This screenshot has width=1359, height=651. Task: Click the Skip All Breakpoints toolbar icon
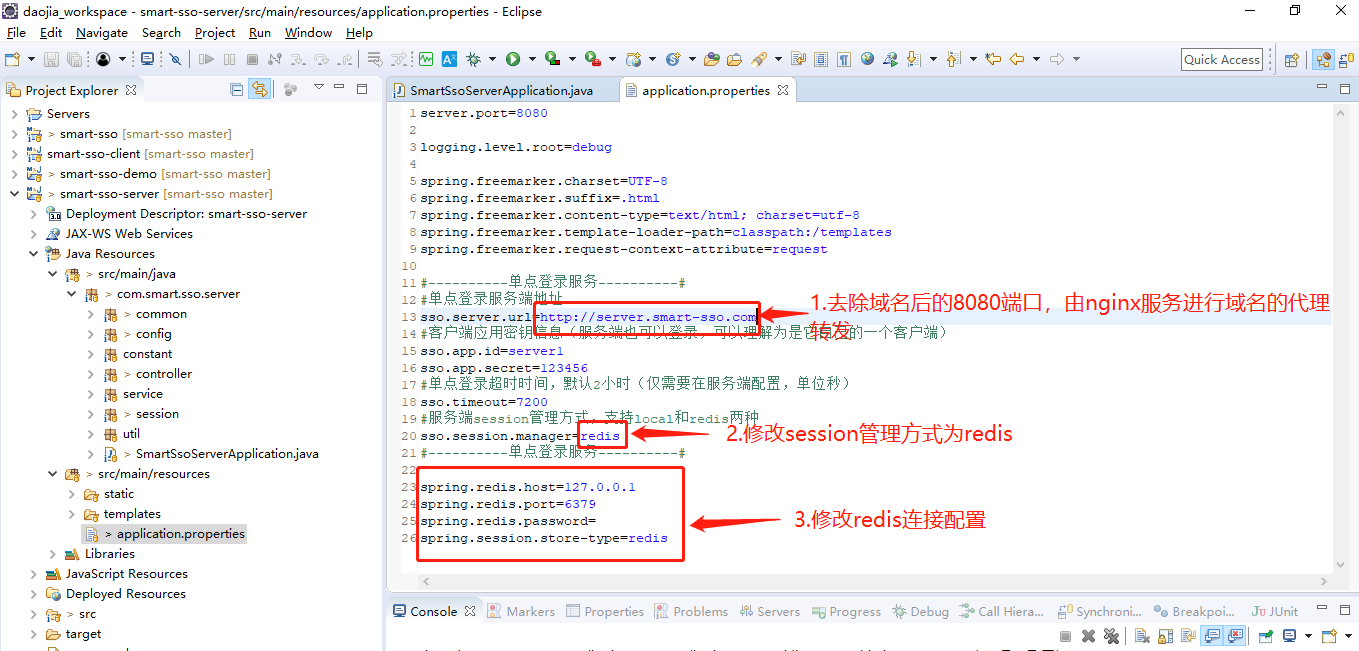[175, 58]
